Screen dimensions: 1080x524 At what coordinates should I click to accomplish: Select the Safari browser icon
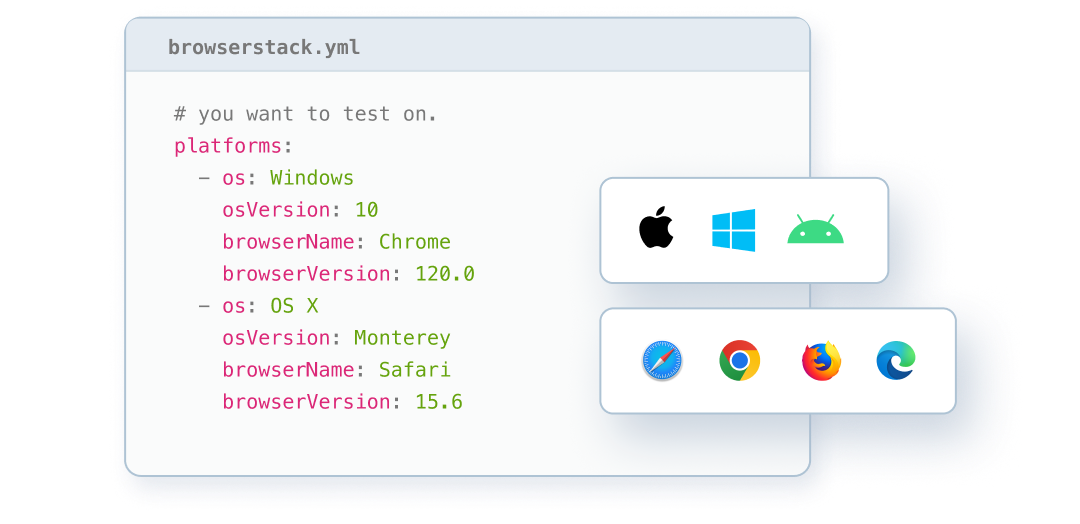(662, 360)
